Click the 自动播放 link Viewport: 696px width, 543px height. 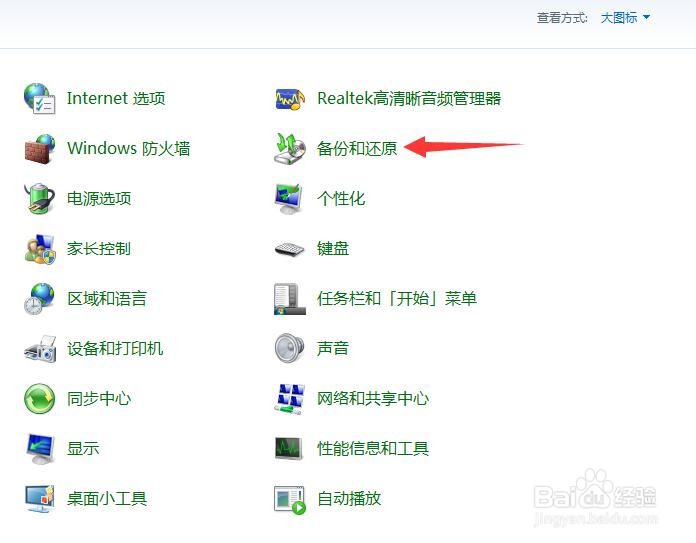click(349, 499)
